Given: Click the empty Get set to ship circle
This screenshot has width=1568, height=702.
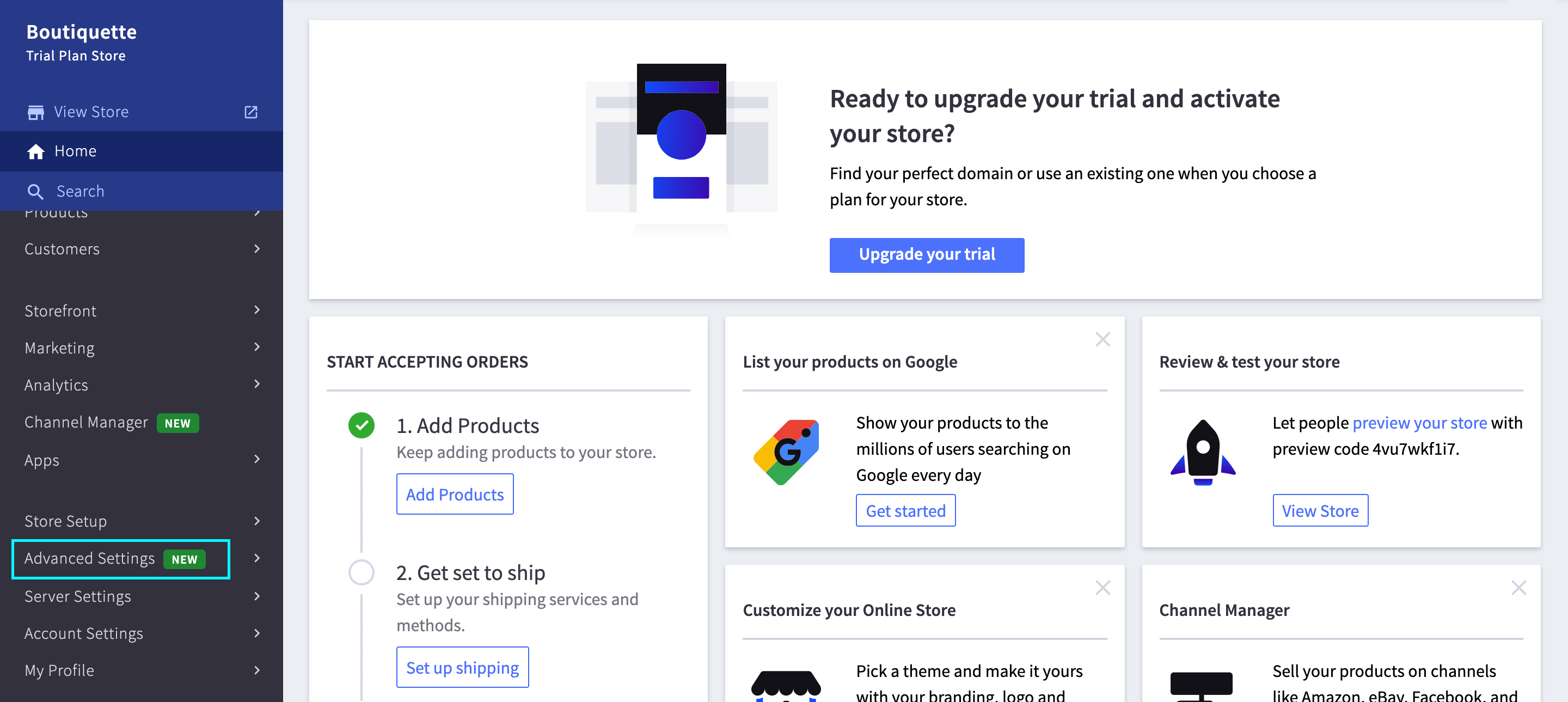Looking at the screenshot, I should click(362, 573).
